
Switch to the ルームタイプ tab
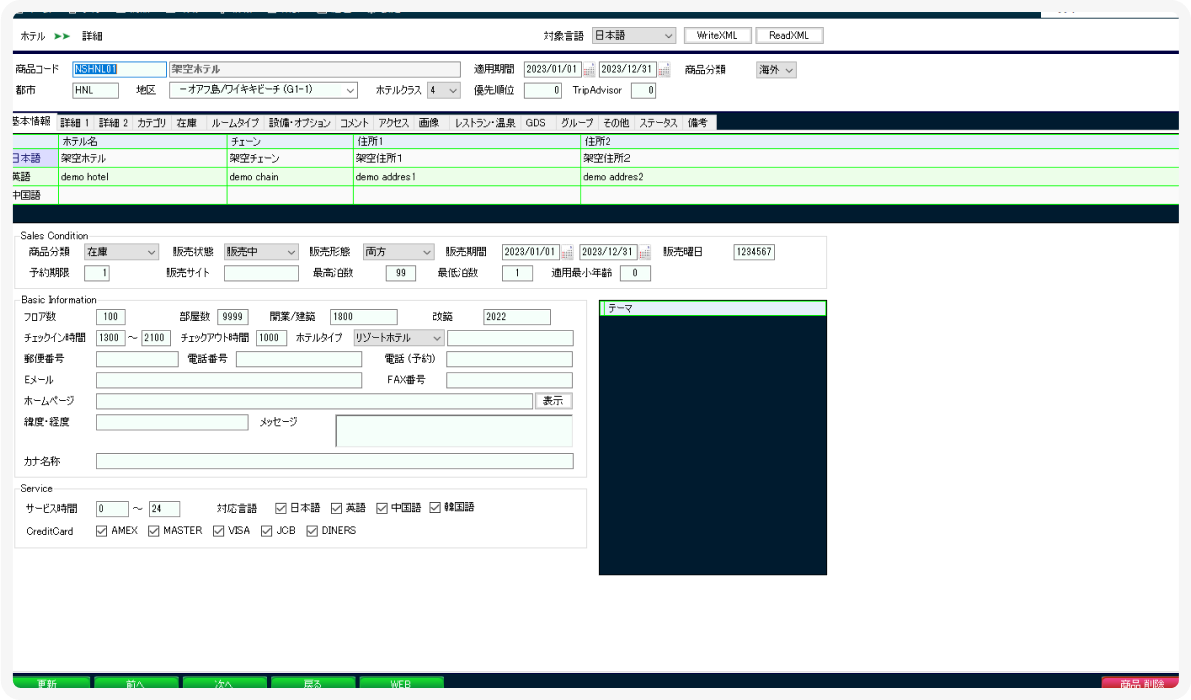(235, 123)
